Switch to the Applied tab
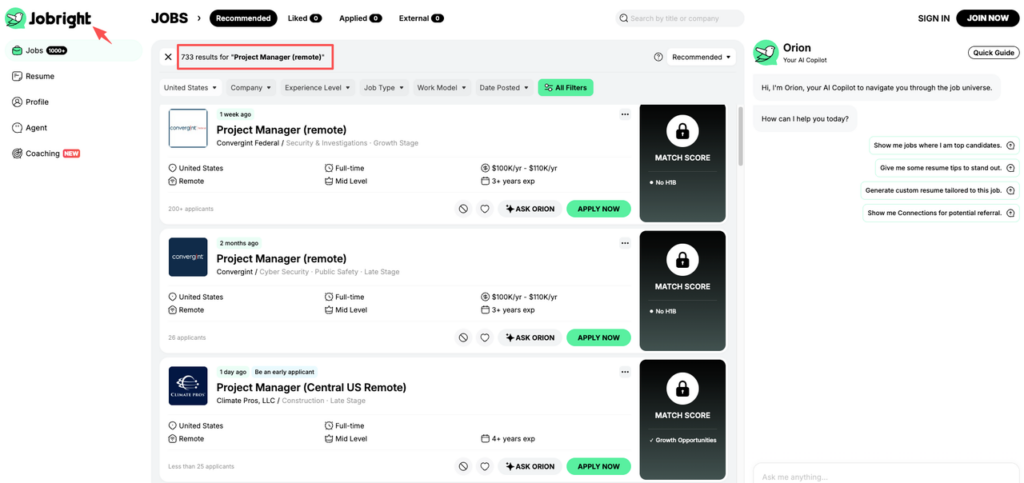Screen dimensions: 1024x483 coord(360,18)
